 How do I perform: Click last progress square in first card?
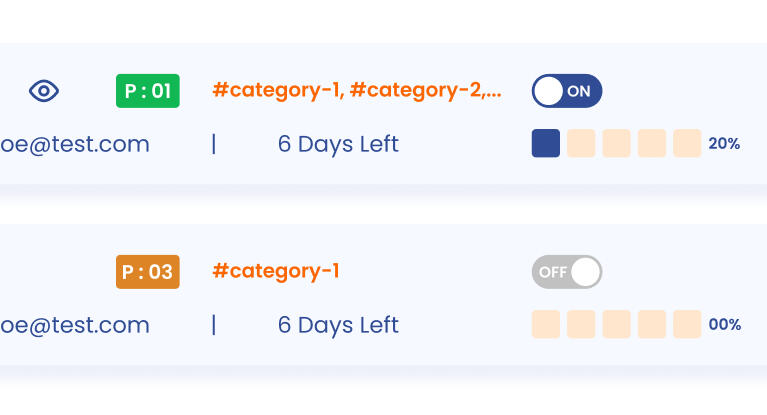click(687, 144)
